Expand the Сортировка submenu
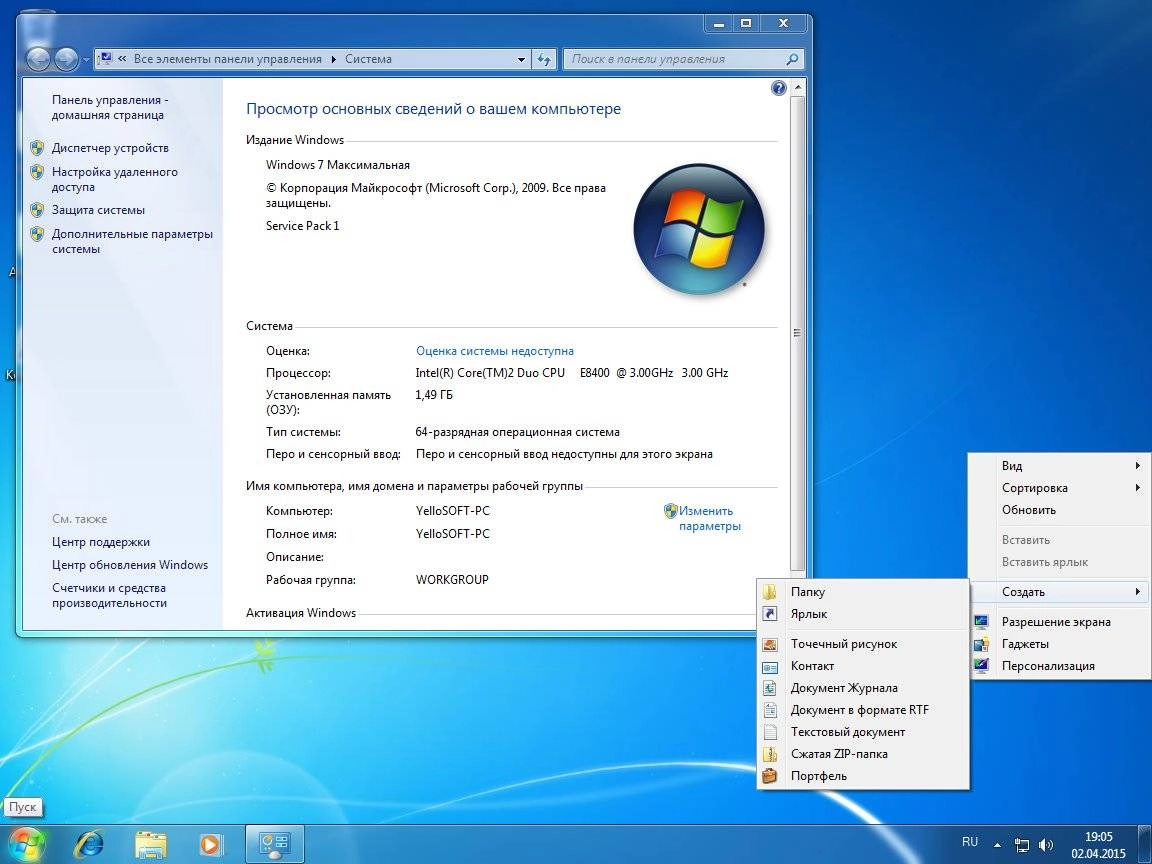Screen dimensions: 1152x864 pyautogui.click(x=1059, y=488)
